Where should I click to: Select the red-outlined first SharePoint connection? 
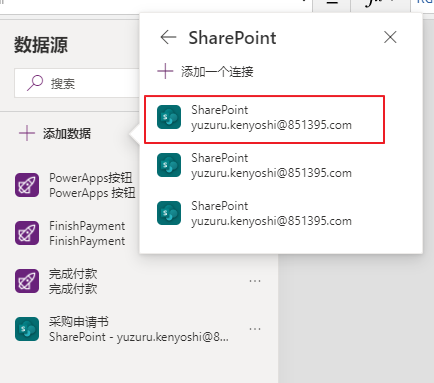[264, 119]
